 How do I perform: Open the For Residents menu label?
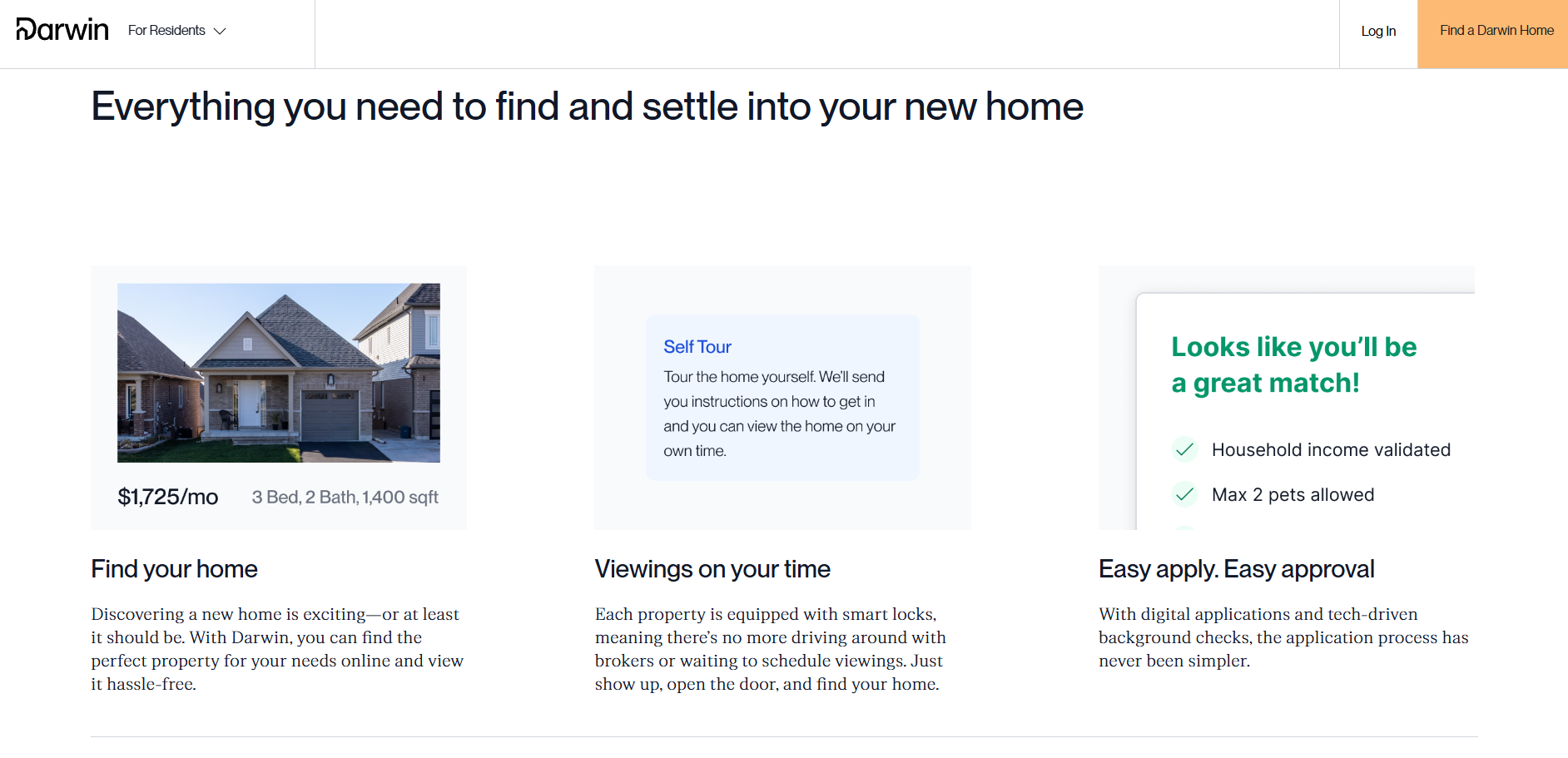[166, 31]
